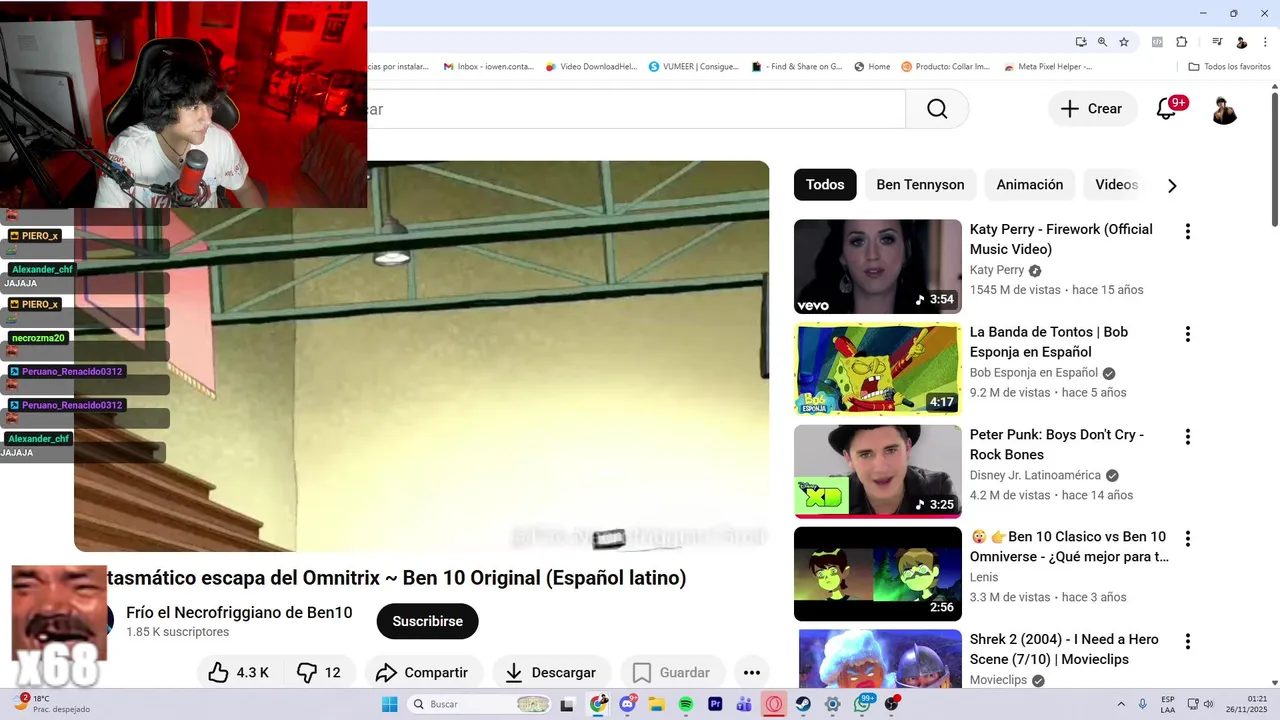This screenshot has height=720, width=1280.
Task: Open Discord from the taskbar
Action: tap(628, 704)
